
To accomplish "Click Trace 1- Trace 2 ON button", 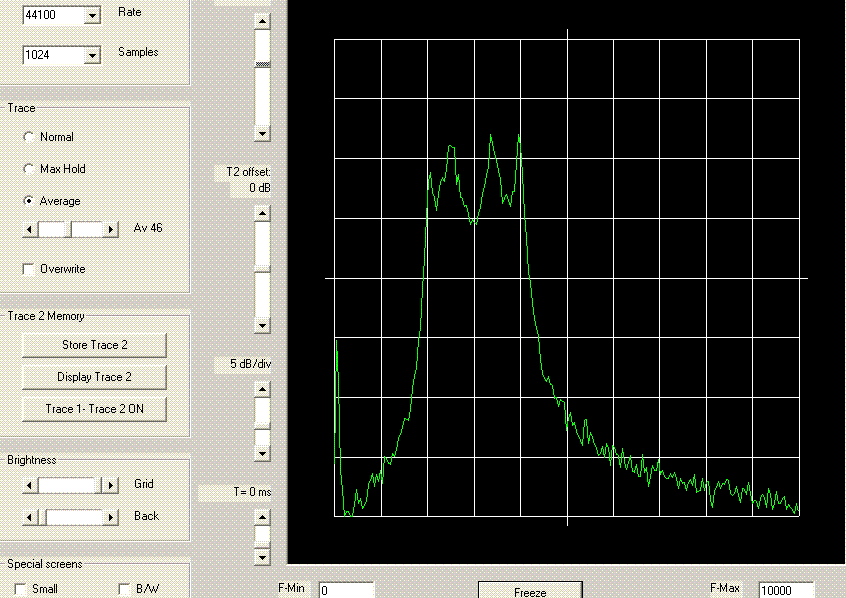I will tap(94, 409).
